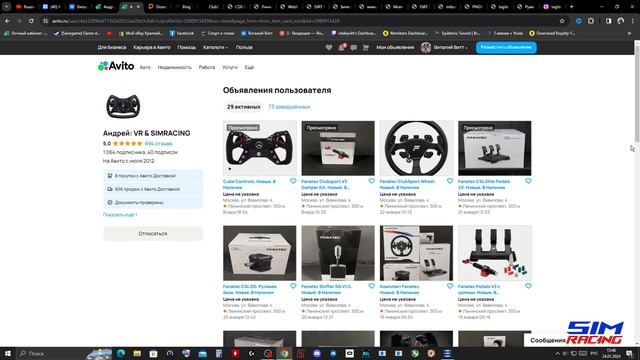Open the taskbar notification center icon
The width and height of the screenshot is (640, 360).
(629, 353)
